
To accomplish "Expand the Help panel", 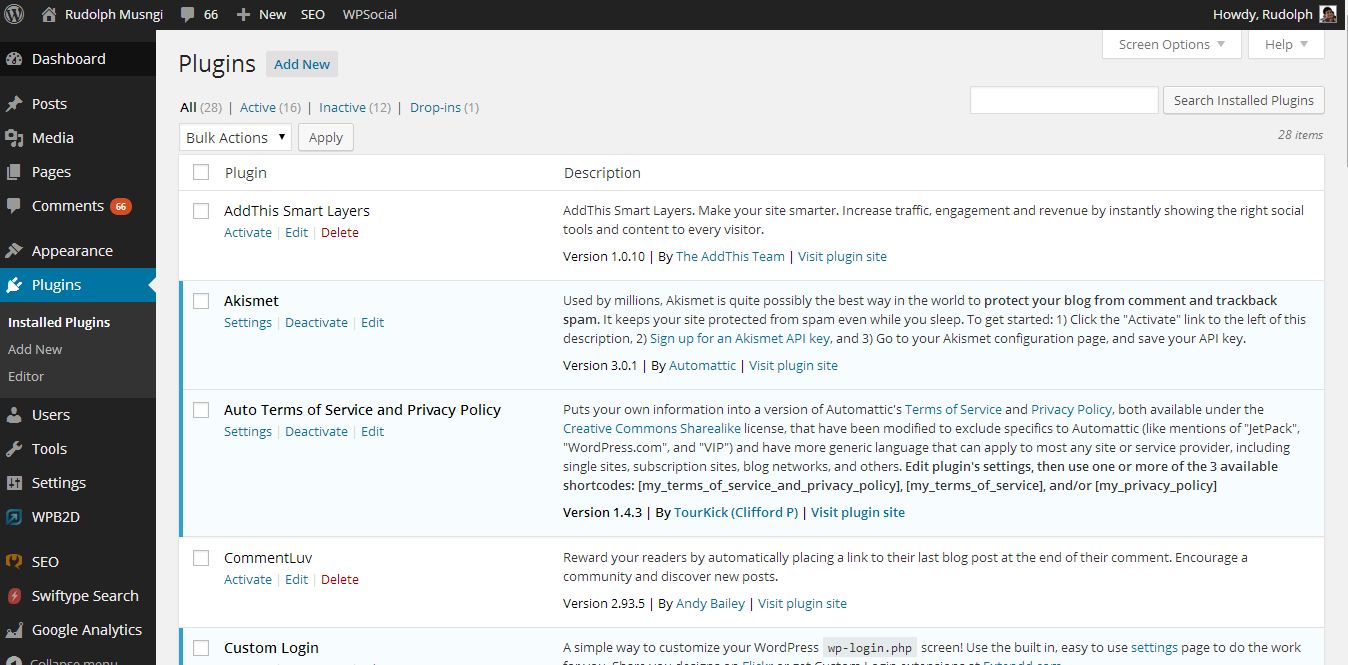I will pyautogui.click(x=1286, y=44).
